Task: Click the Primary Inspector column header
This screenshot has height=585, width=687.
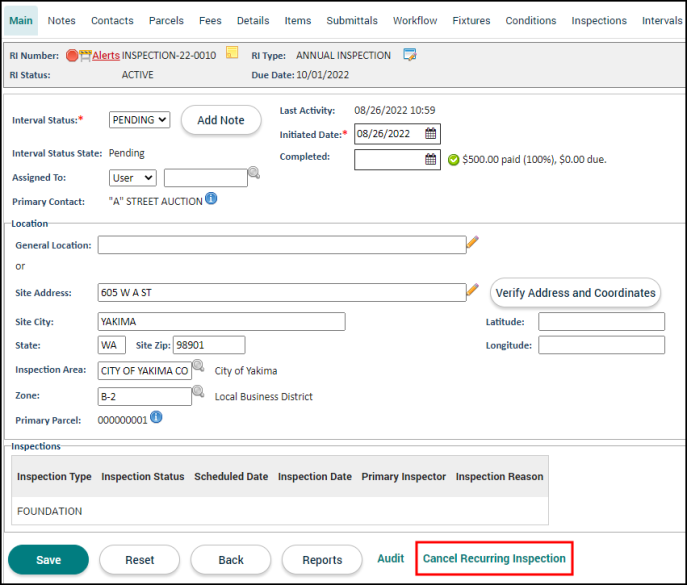Action: point(404,476)
